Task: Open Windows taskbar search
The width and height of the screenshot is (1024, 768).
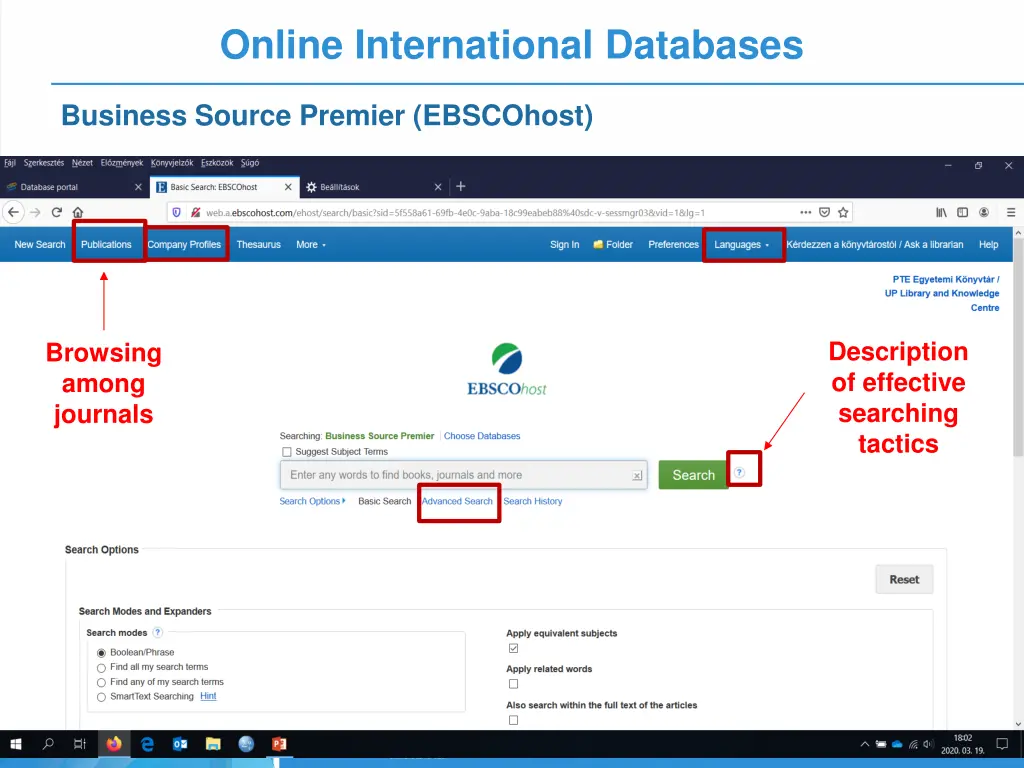Action: tap(48, 744)
